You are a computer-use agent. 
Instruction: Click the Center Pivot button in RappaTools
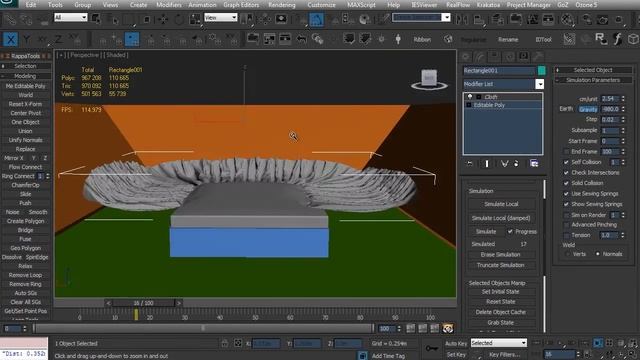pyautogui.click(x=25, y=113)
